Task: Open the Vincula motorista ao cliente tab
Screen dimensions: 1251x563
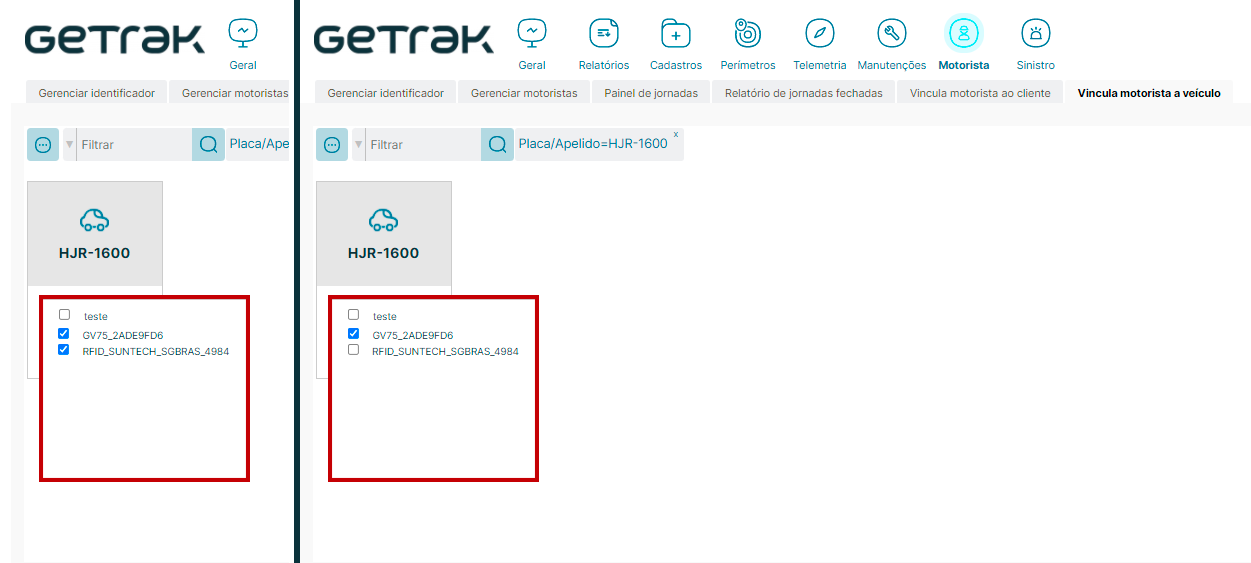Action: click(980, 93)
